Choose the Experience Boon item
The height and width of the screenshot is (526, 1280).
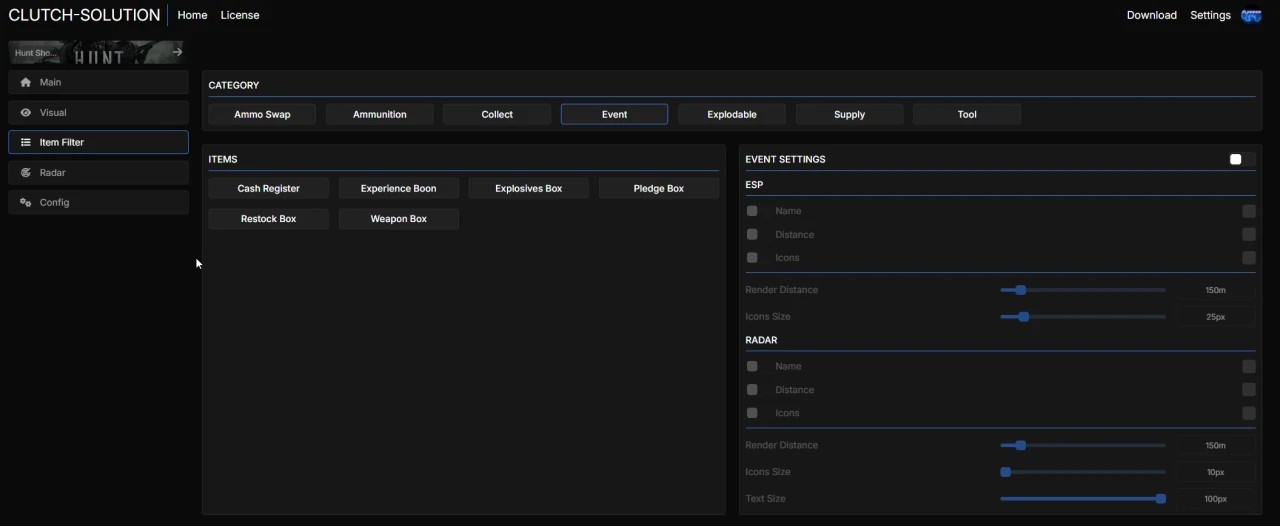click(399, 188)
